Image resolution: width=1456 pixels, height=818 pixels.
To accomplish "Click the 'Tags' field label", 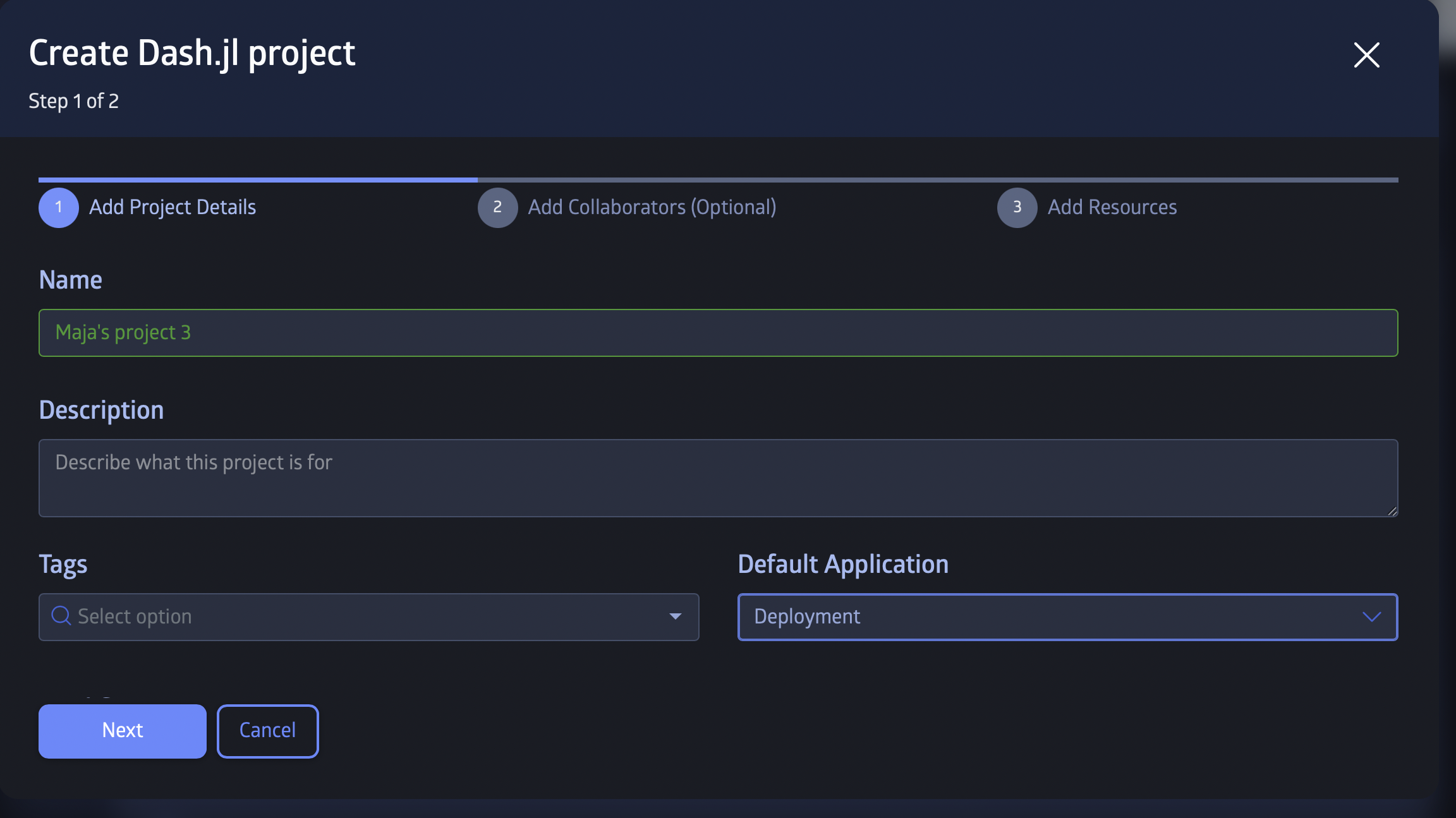I will (x=63, y=565).
